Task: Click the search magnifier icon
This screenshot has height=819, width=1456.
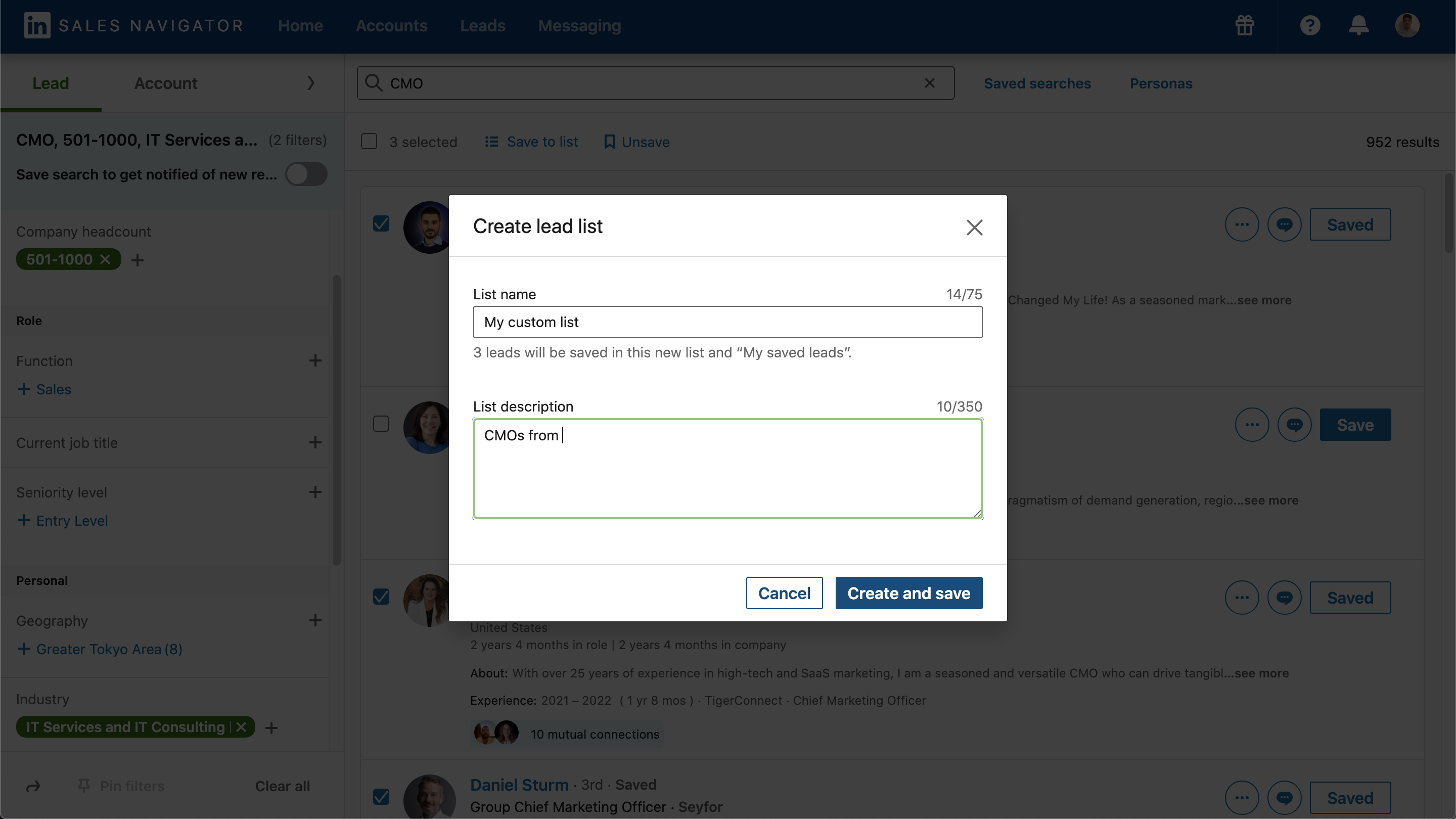Action: 374,83
